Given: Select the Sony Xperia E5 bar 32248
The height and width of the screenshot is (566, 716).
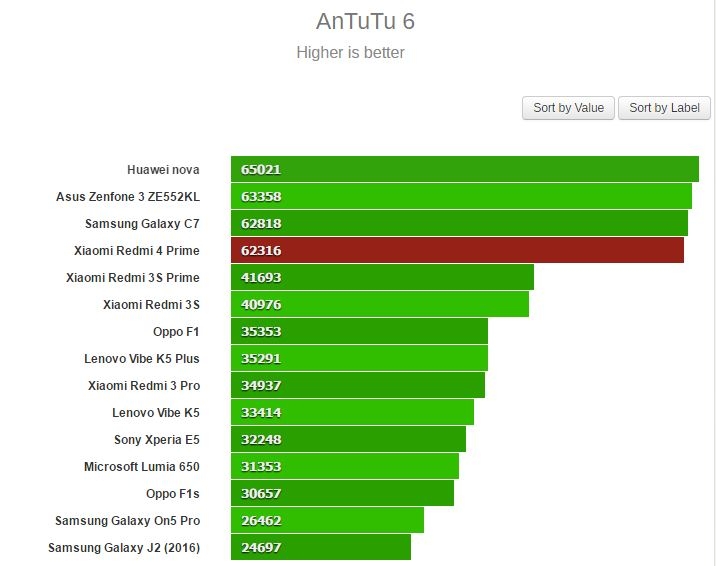Looking at the screenshot, I should tap(348, 439).
